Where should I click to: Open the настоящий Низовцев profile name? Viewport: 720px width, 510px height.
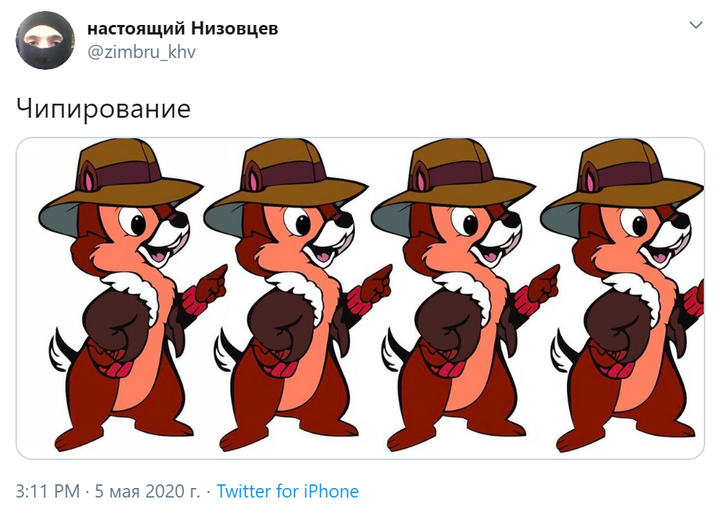[x=182, y=28]
